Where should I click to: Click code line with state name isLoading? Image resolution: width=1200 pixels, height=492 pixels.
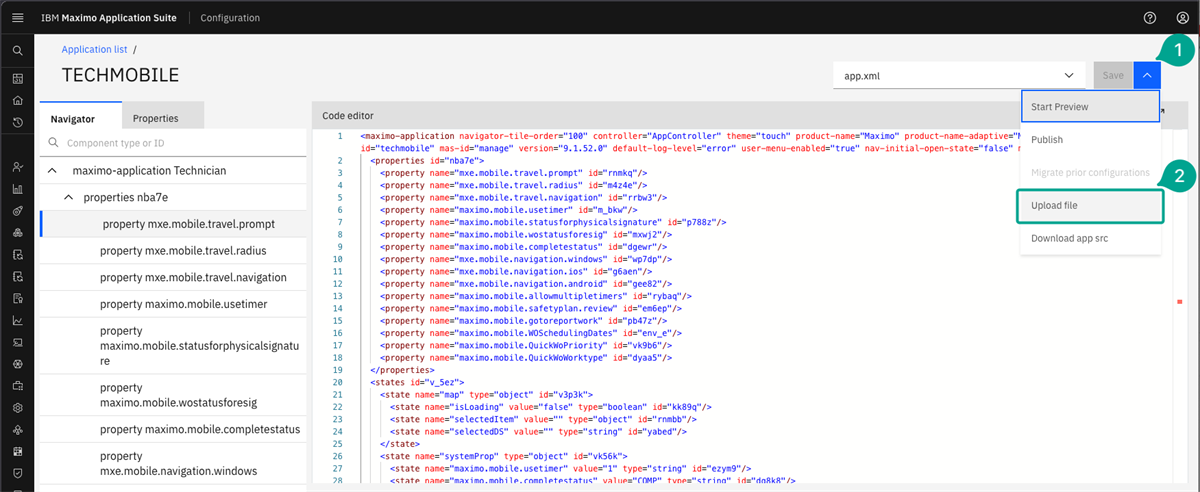(x=551, y=407)
